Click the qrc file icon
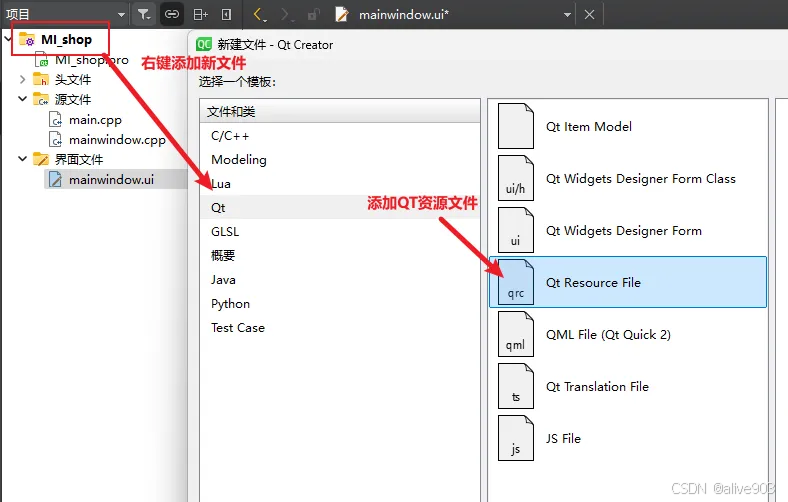Image resolution: width=788 pixels, height=502 pixels. pyautogui.click(x=516, y=282)
